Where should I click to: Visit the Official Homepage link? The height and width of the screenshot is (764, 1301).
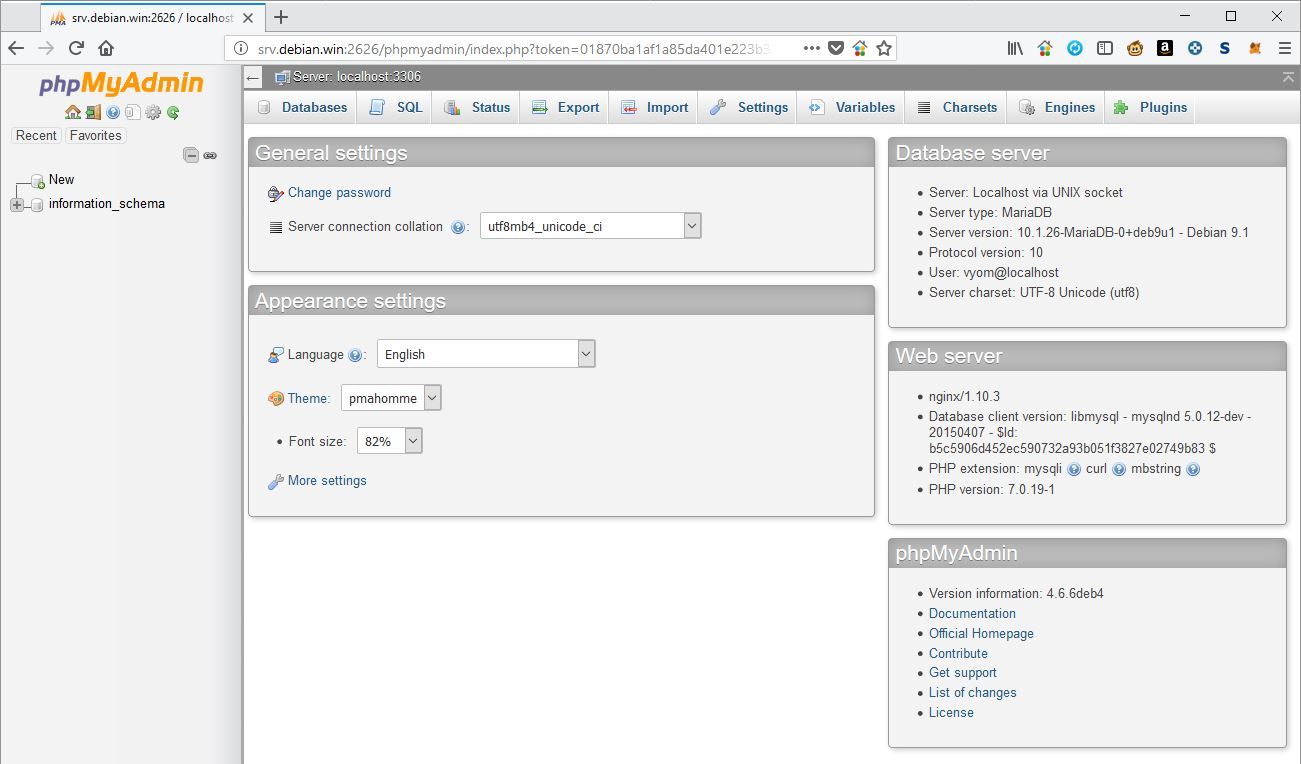pyautogui.click(x=981, y=634)
